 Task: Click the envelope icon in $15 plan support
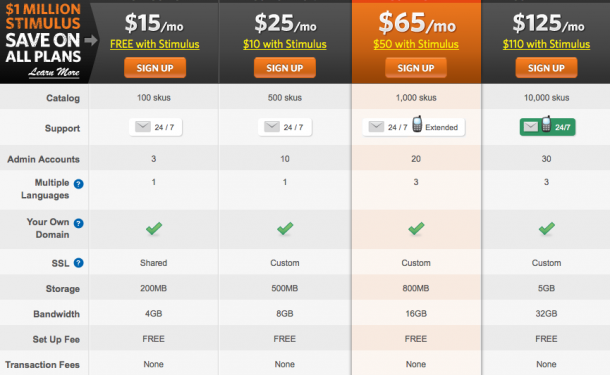pos(143,127)
